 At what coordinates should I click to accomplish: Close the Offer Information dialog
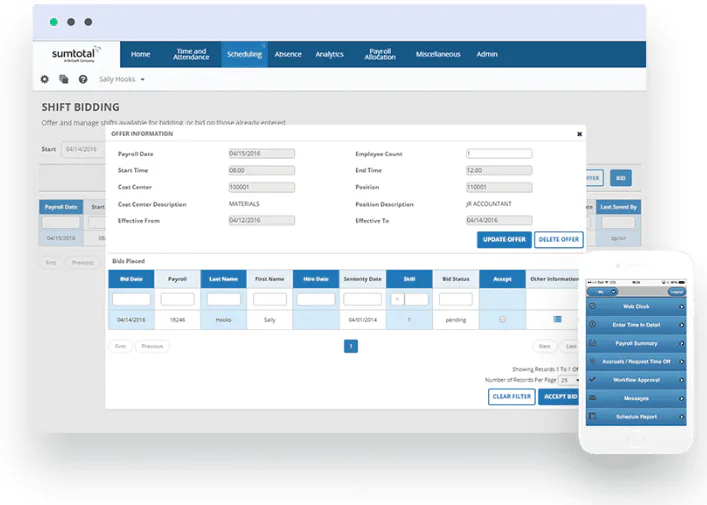579,134
